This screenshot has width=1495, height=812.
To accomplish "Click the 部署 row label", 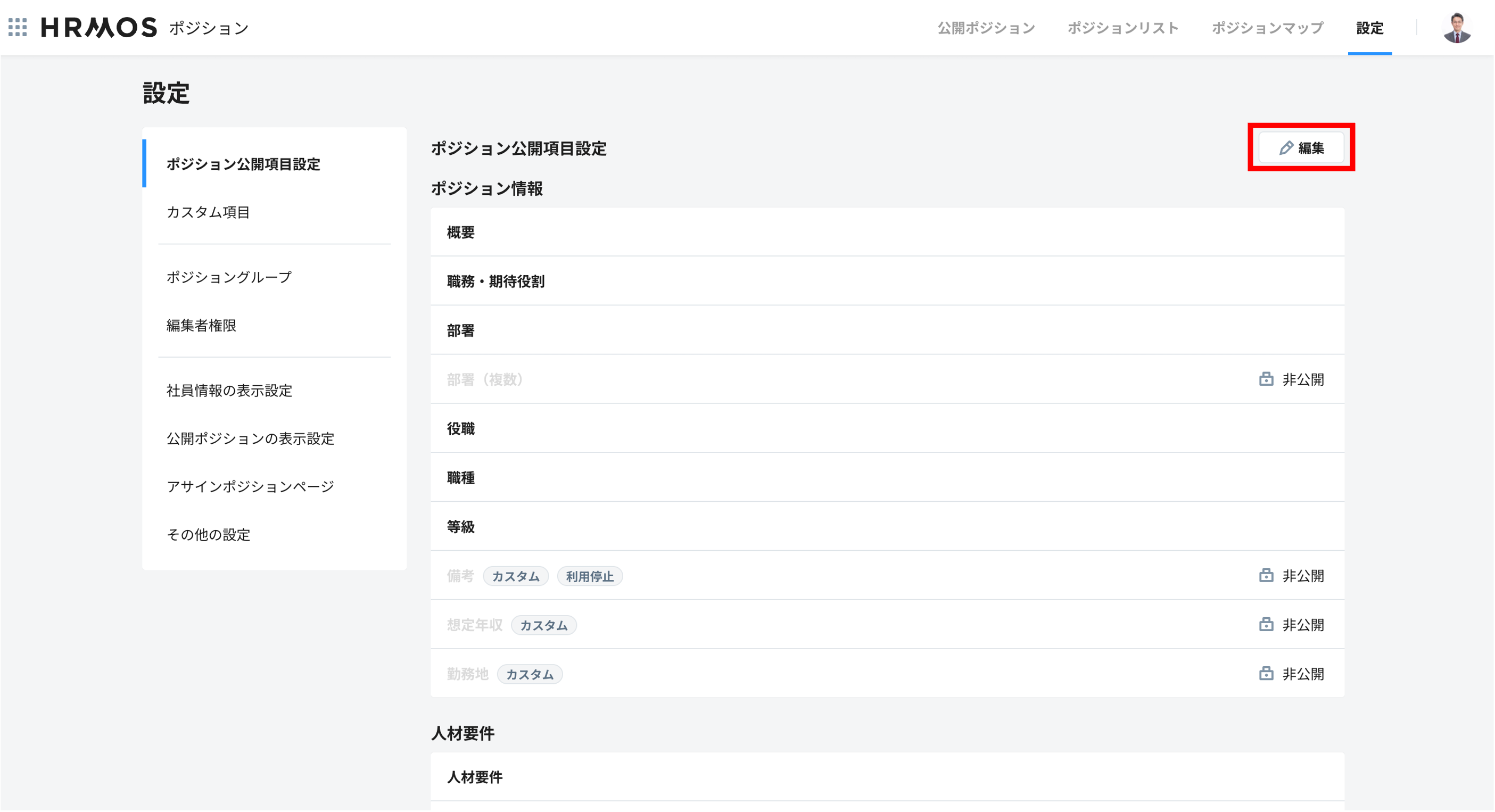I will [461, 331].
